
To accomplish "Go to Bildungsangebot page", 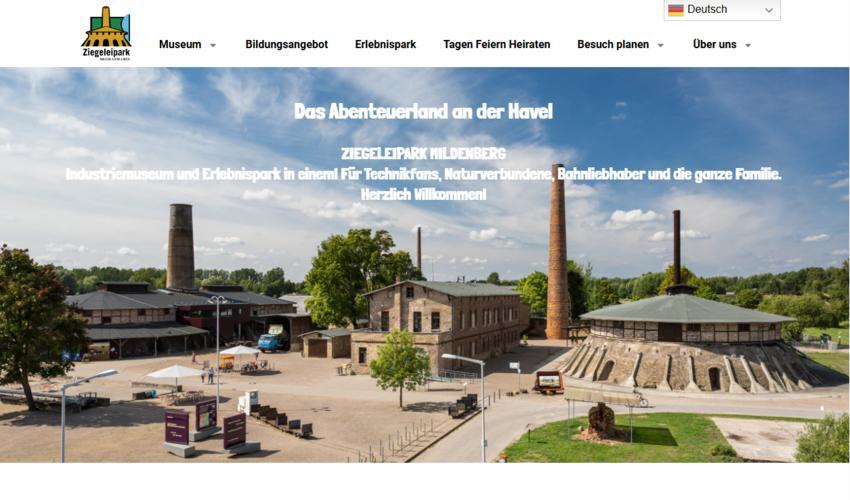I will (286, 44).
